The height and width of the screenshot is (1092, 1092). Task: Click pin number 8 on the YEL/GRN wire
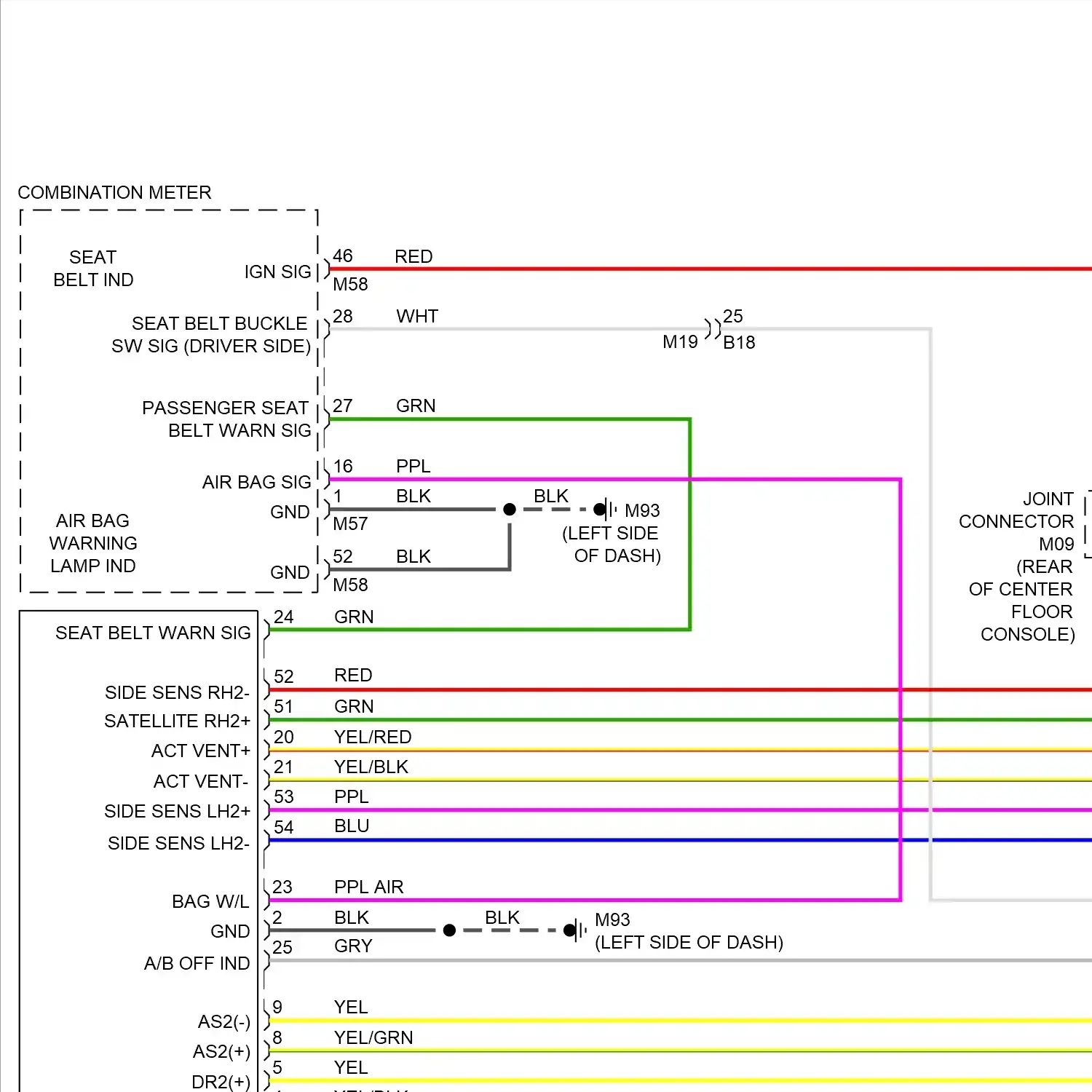pos(277,1037)
